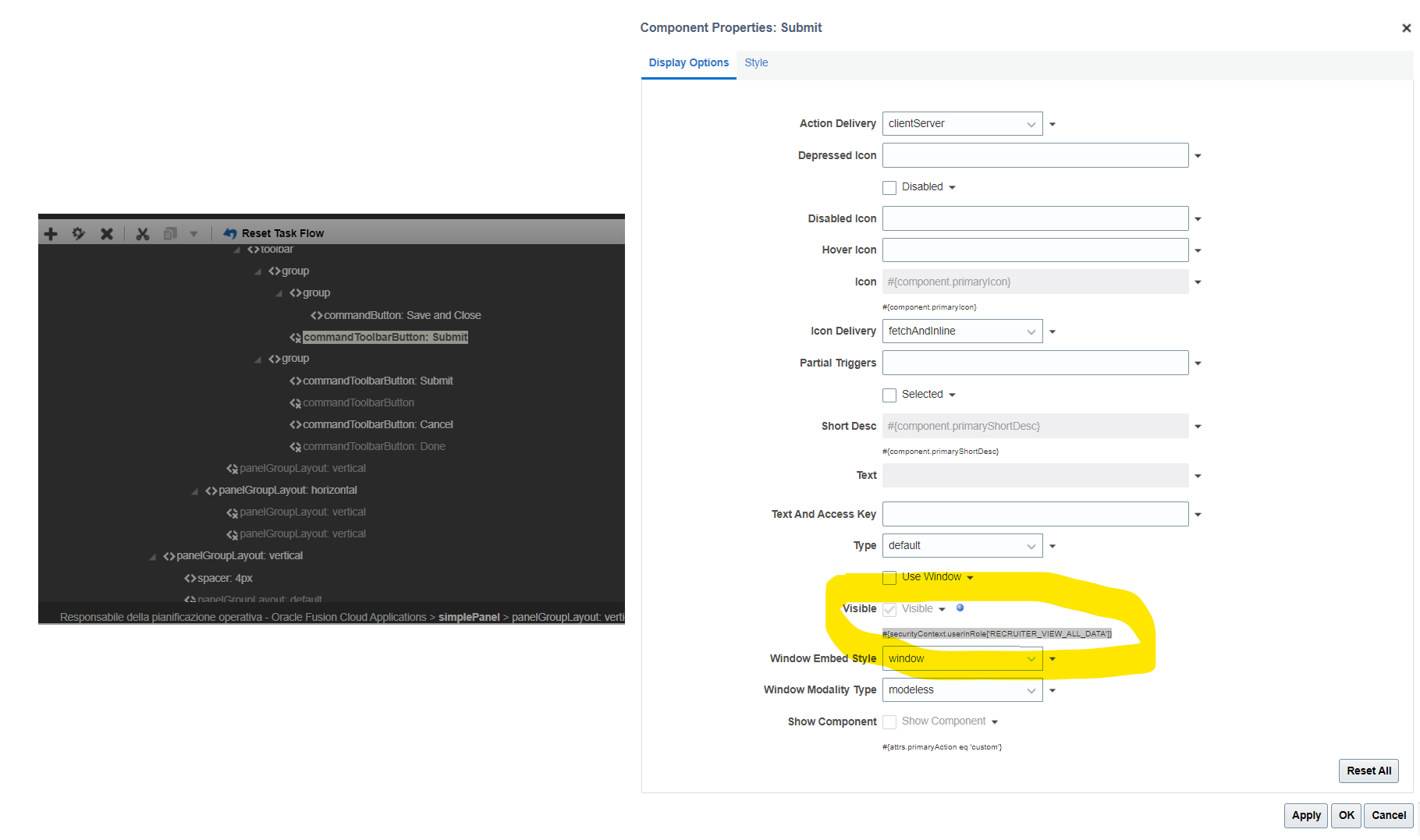
Task: Click the Apply button
Action: 1305,815
